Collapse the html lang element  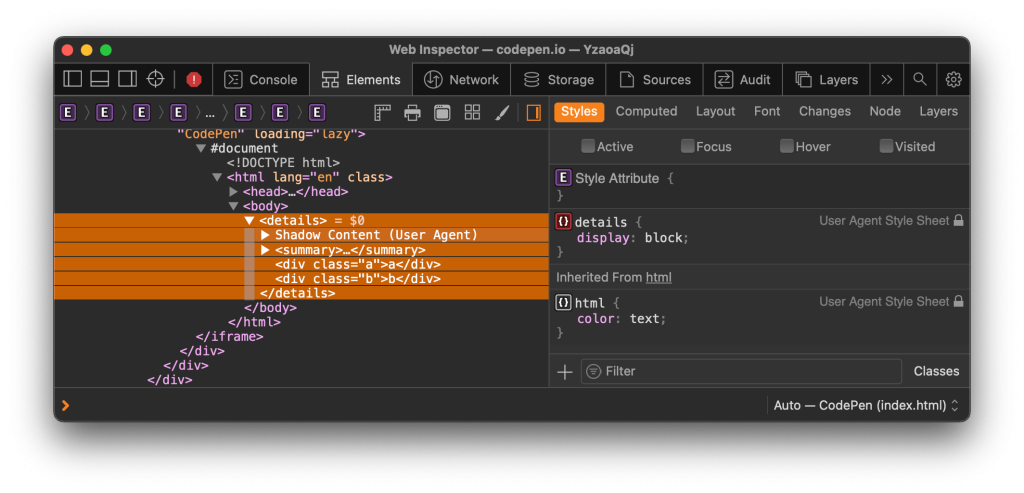tap(217, 178)
